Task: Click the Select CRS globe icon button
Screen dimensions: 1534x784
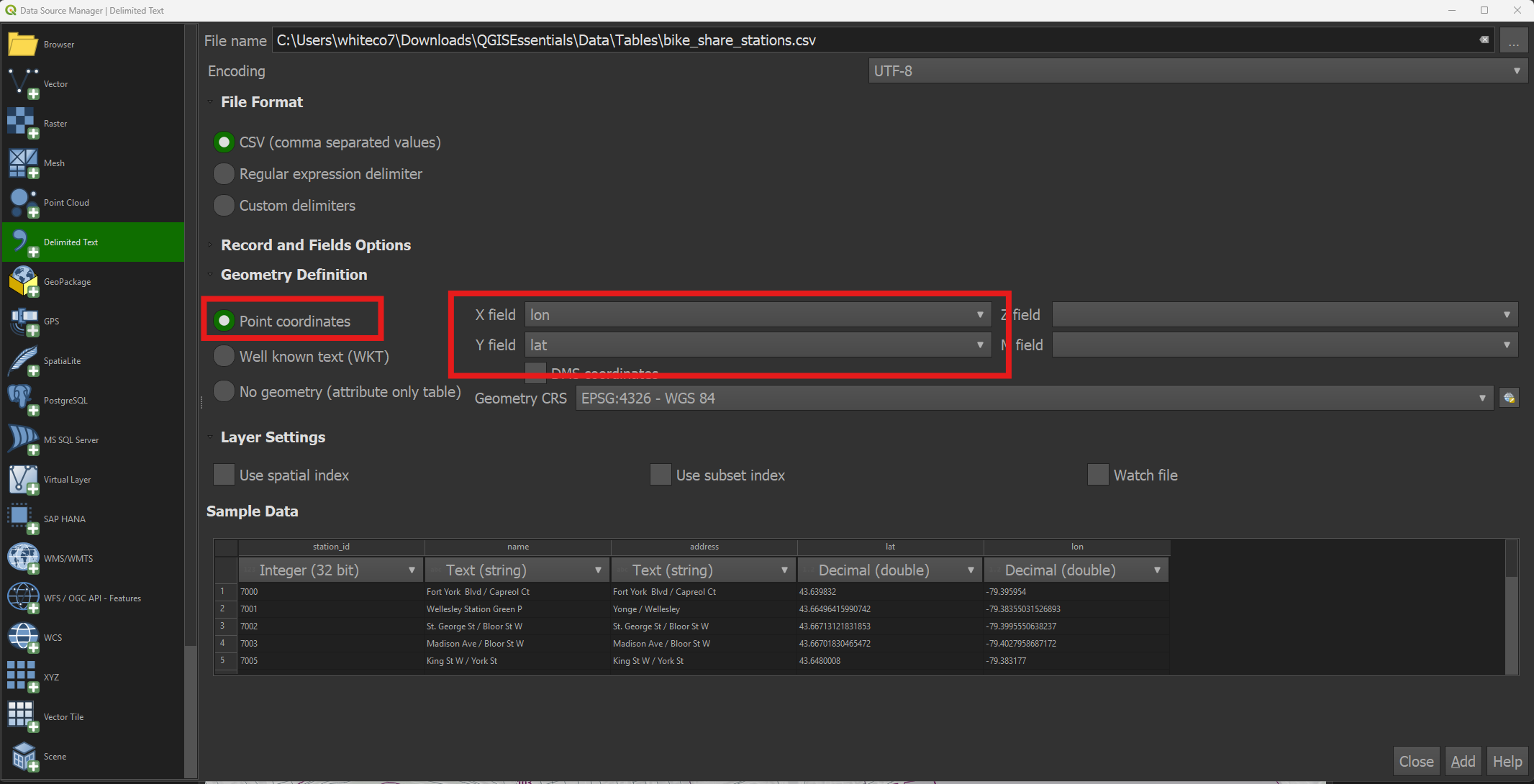Action: click(x=1509, y=398)
